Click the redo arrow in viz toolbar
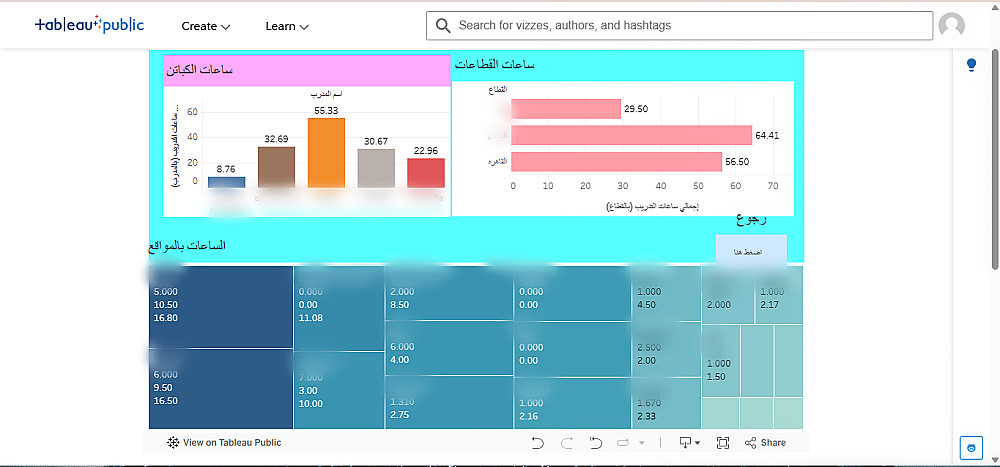The image size is (1000, 467). pyautogui.click(x=566, y=443)
